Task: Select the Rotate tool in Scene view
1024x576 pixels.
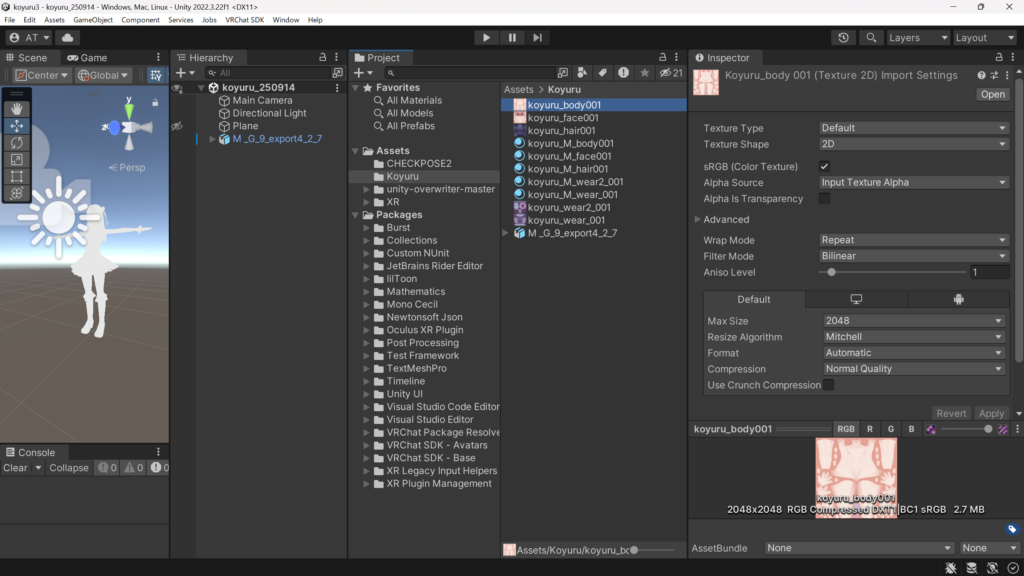Action: 17,143
